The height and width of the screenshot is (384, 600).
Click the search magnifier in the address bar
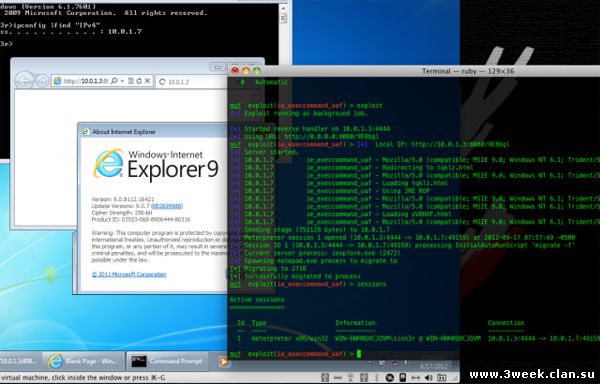tap(115, 81)
